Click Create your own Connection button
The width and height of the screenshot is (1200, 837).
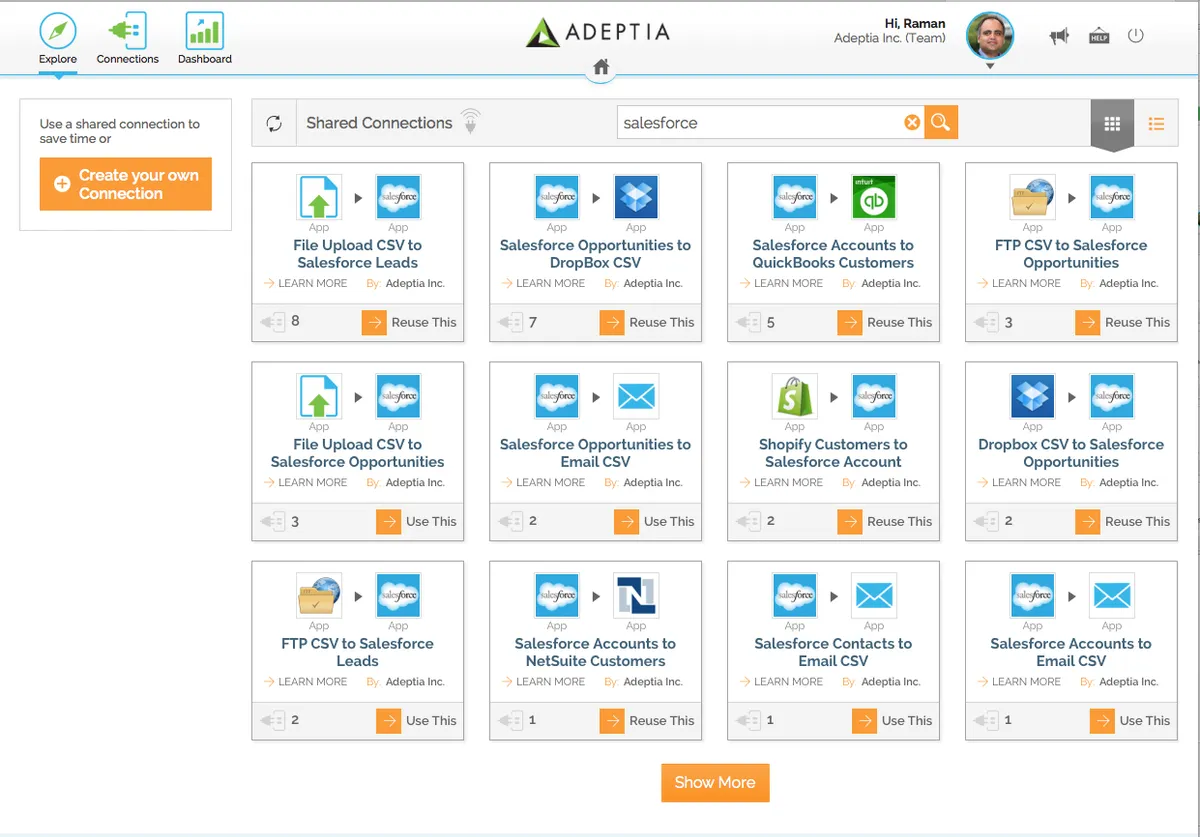(126, 184)
